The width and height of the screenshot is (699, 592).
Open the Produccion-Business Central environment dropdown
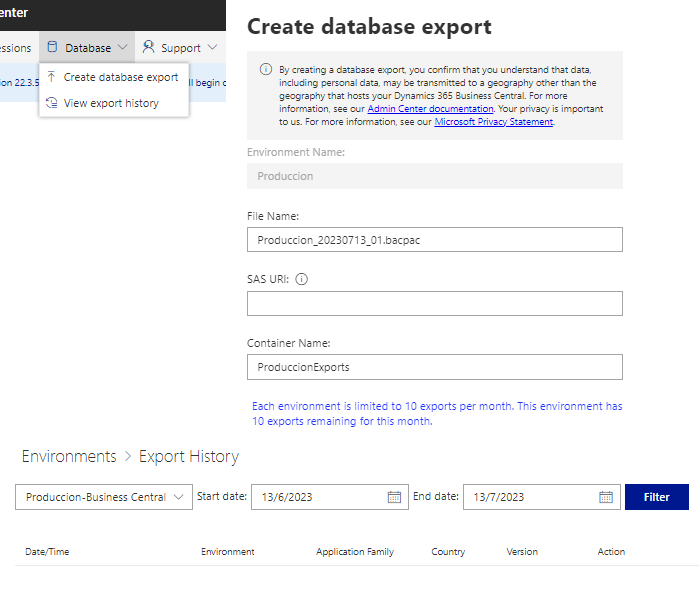(104, 497)
